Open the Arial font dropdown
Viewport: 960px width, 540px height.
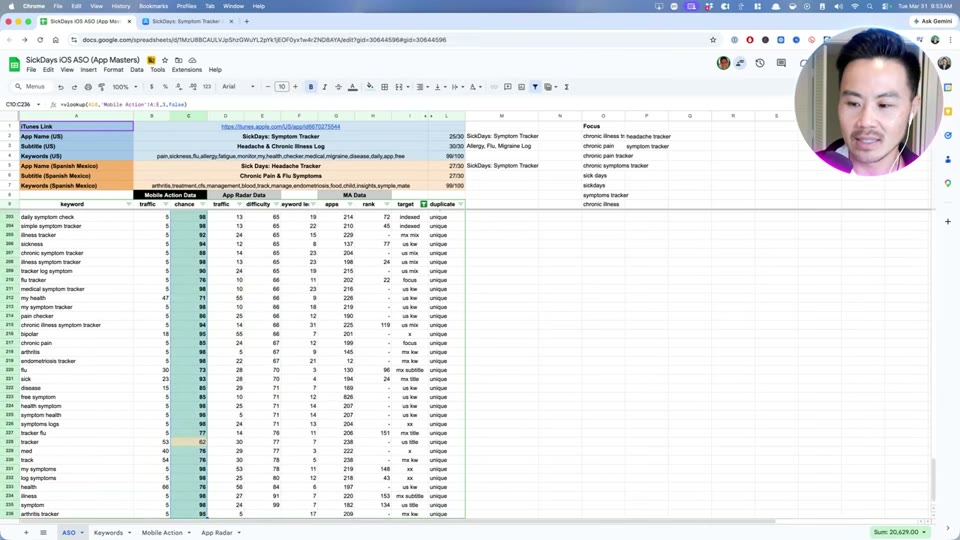tap(238, 87)
